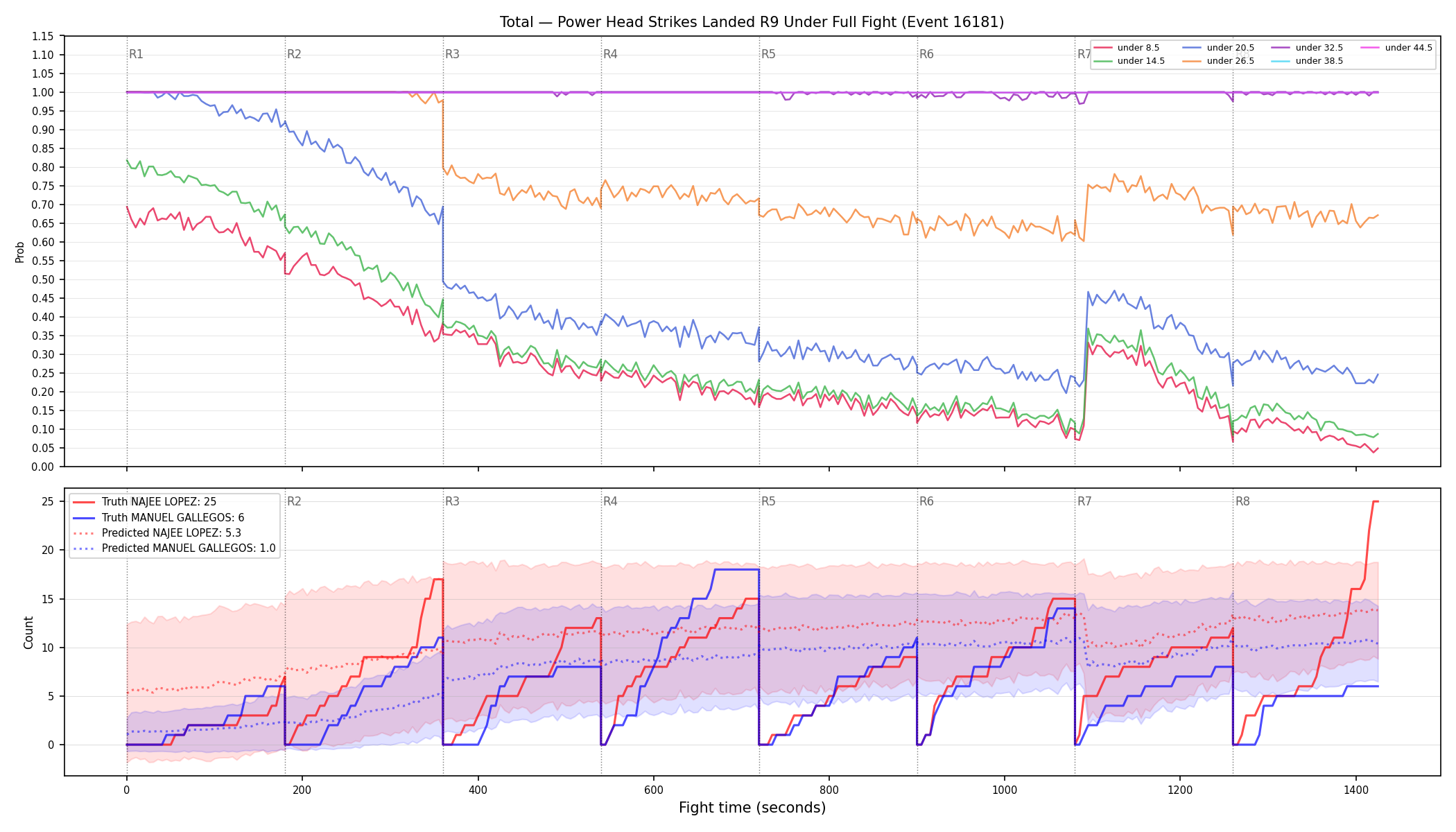The image size is (1456, 832).
Task: Select the 'under 8.5' legend entry
Action: pos(1127,48)
